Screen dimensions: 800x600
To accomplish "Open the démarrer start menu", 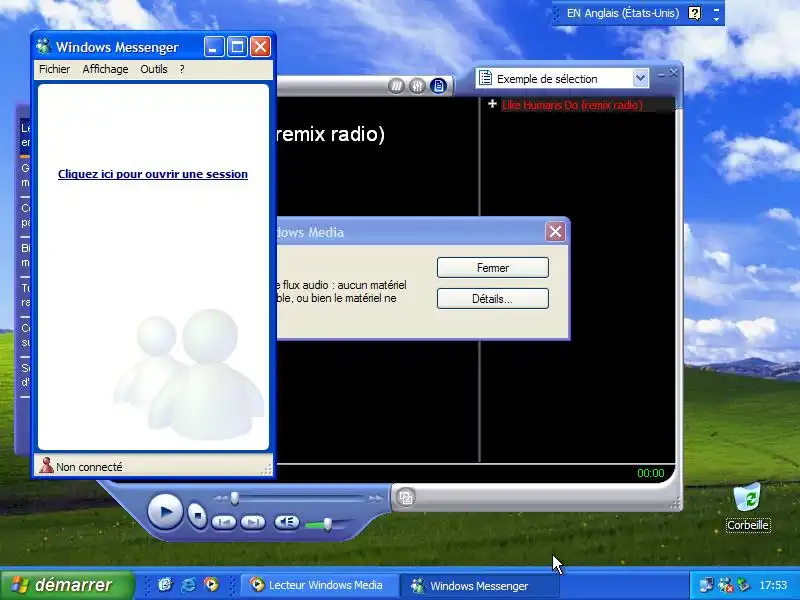I will click(67, 585).
